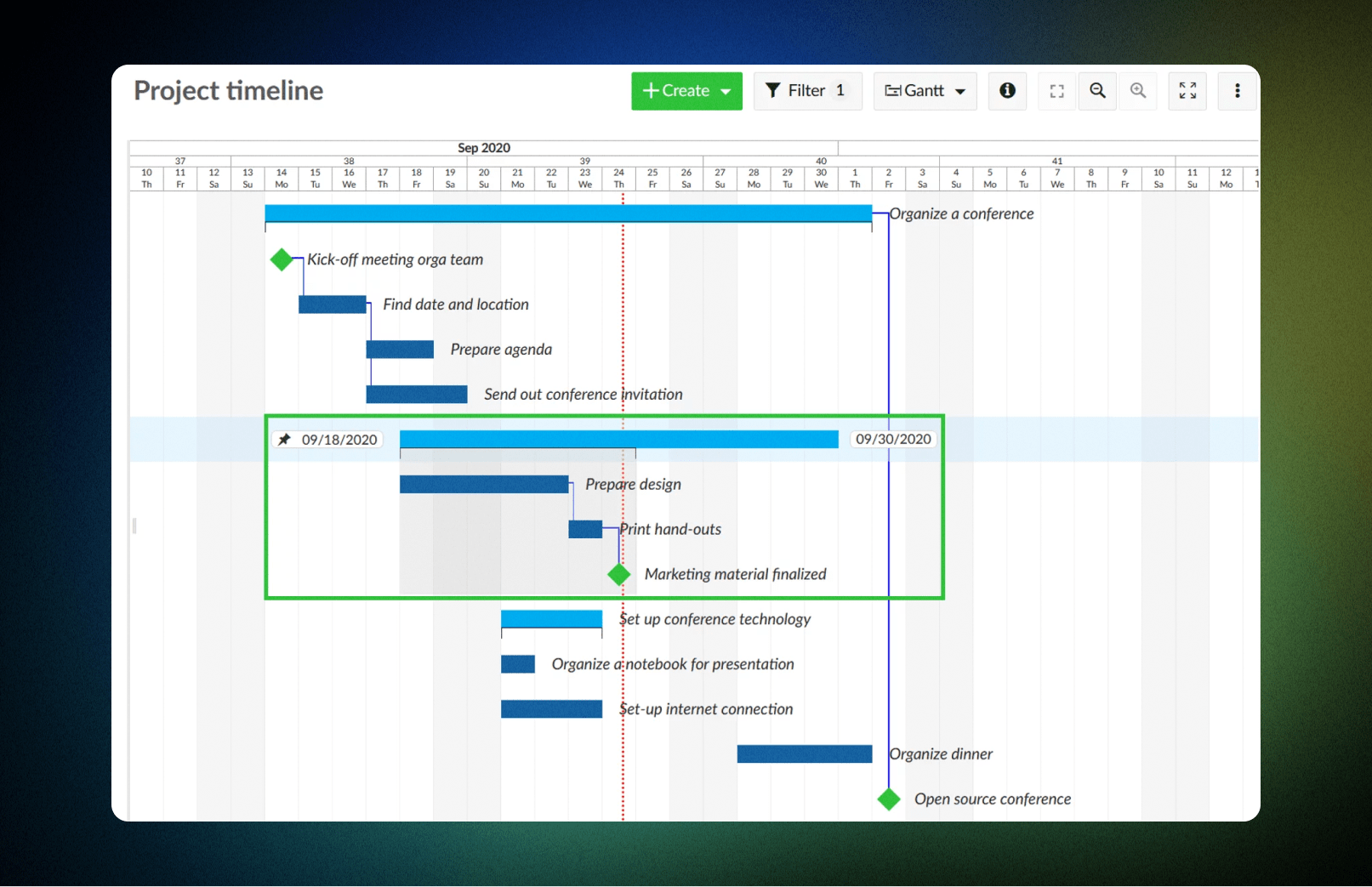Click Set-up internet connection label
Screen dimensions: 1372x887
[706, 709]
